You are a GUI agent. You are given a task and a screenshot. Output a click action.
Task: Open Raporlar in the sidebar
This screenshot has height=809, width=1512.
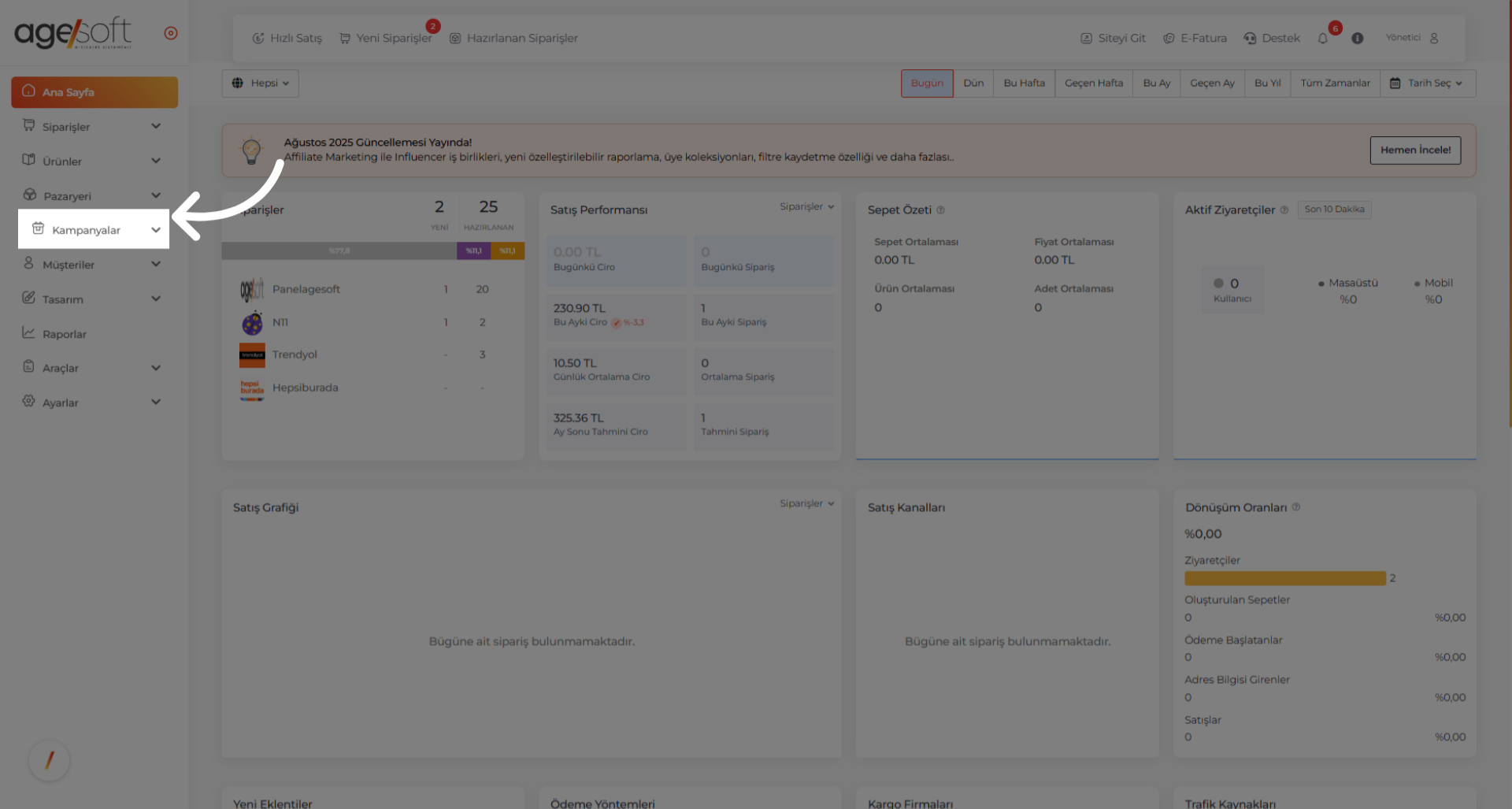tap(65, 334)
